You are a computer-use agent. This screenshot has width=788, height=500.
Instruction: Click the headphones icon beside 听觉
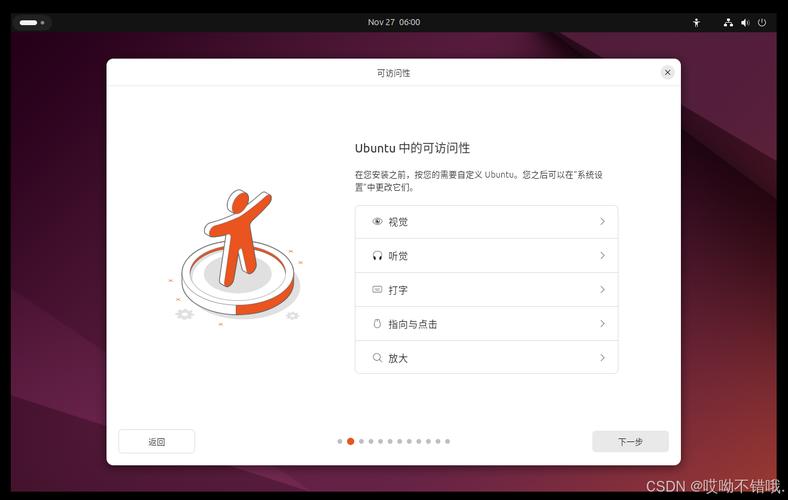(x=377, y=256)
